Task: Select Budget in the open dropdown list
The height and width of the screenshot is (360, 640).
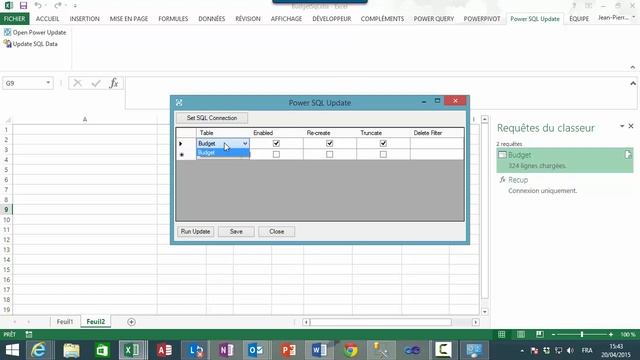Action: (223, 153)
